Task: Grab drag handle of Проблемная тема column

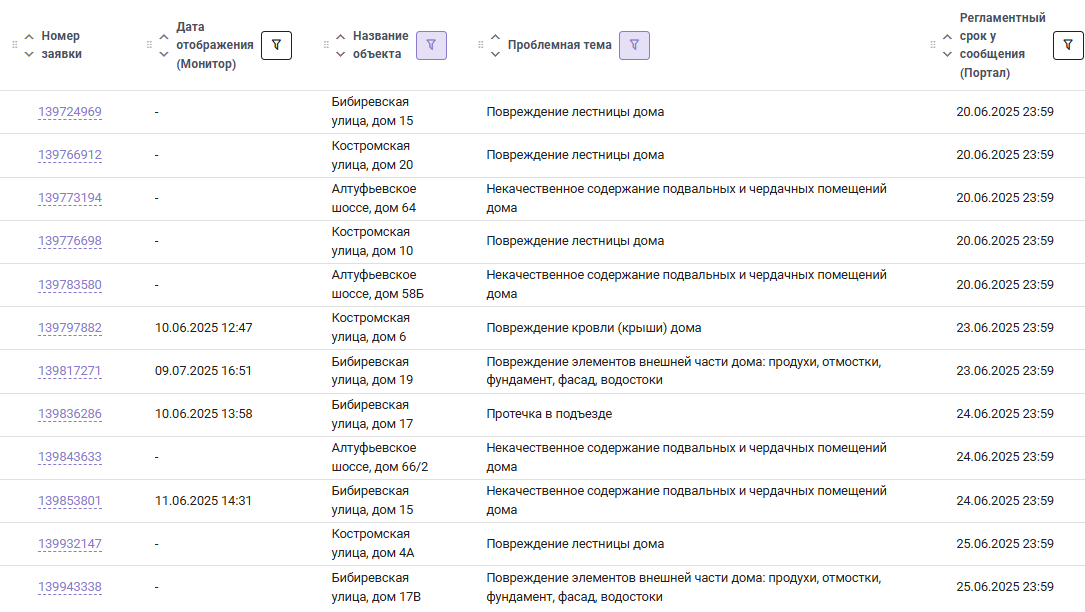Action: click(480, 45)
